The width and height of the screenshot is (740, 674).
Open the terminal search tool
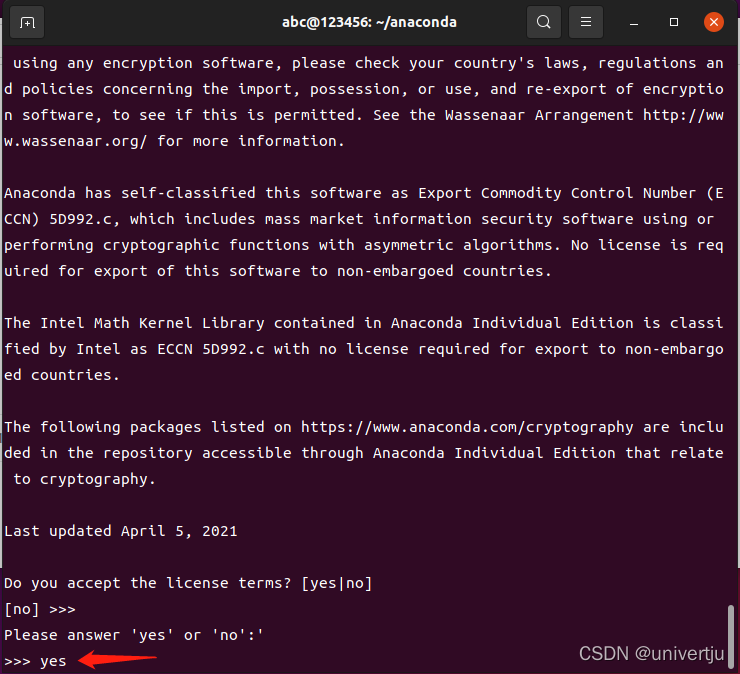pyautogui.click(x=544, y=22)
